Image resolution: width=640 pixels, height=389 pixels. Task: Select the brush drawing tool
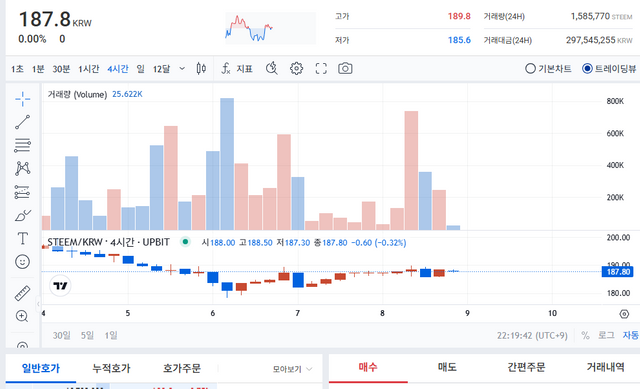point(22,215)
